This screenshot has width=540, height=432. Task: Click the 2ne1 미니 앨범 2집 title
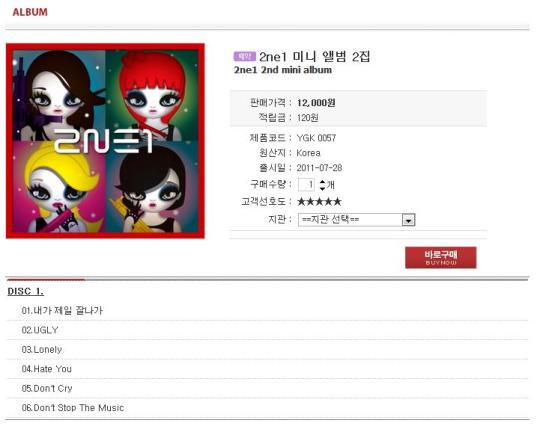tap(314, 56)
